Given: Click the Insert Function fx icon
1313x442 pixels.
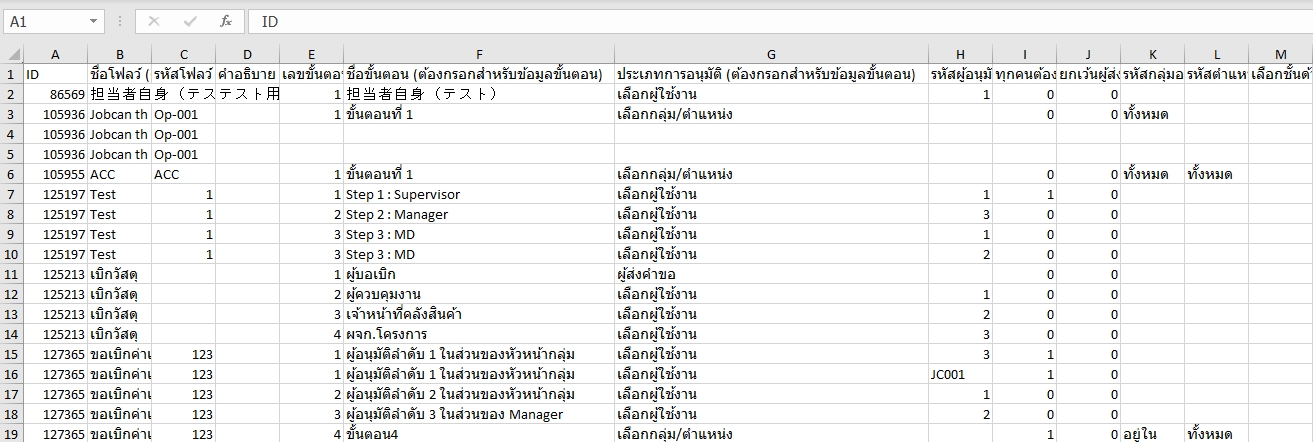Looking at the screenshot, I should [x=226, y=21].
